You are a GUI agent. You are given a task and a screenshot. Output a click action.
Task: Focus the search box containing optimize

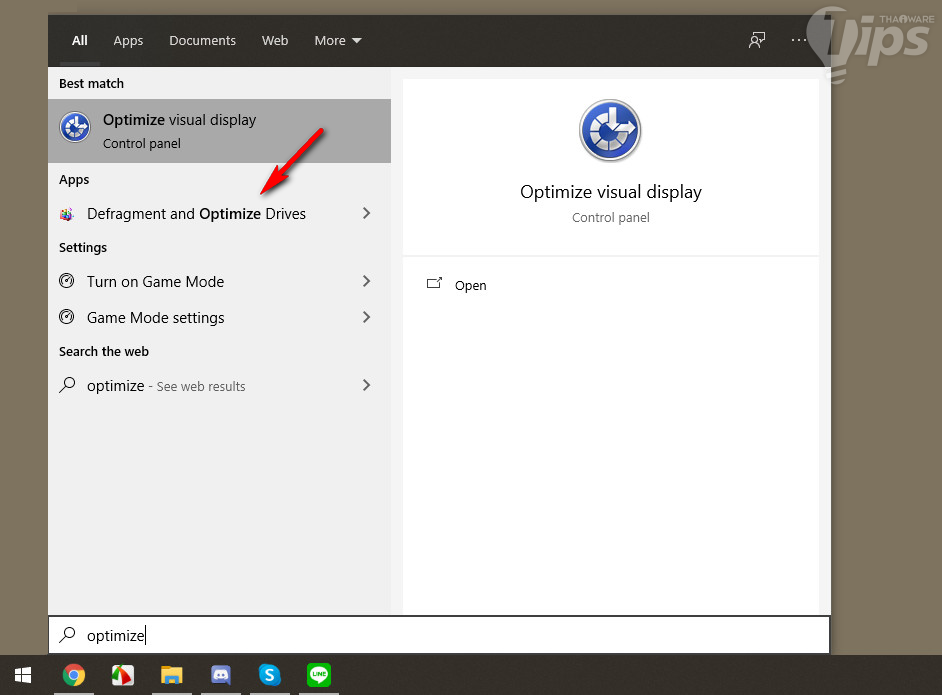(439, 635)
